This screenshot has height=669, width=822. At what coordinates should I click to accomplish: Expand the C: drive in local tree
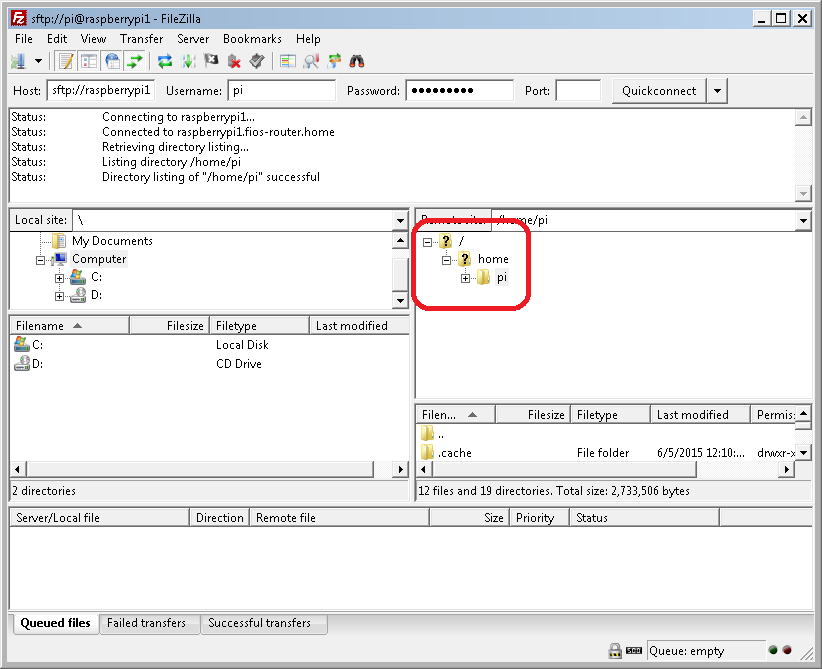59,278
